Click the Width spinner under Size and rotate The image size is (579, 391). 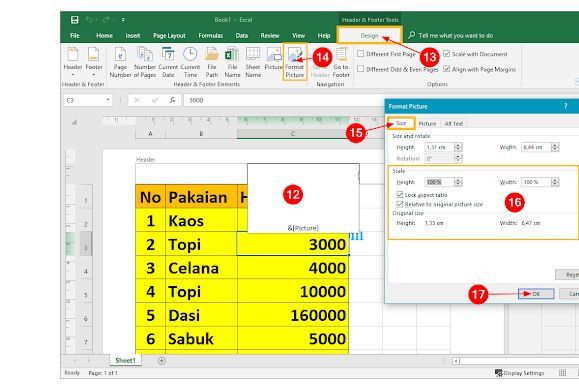(555, 147)
